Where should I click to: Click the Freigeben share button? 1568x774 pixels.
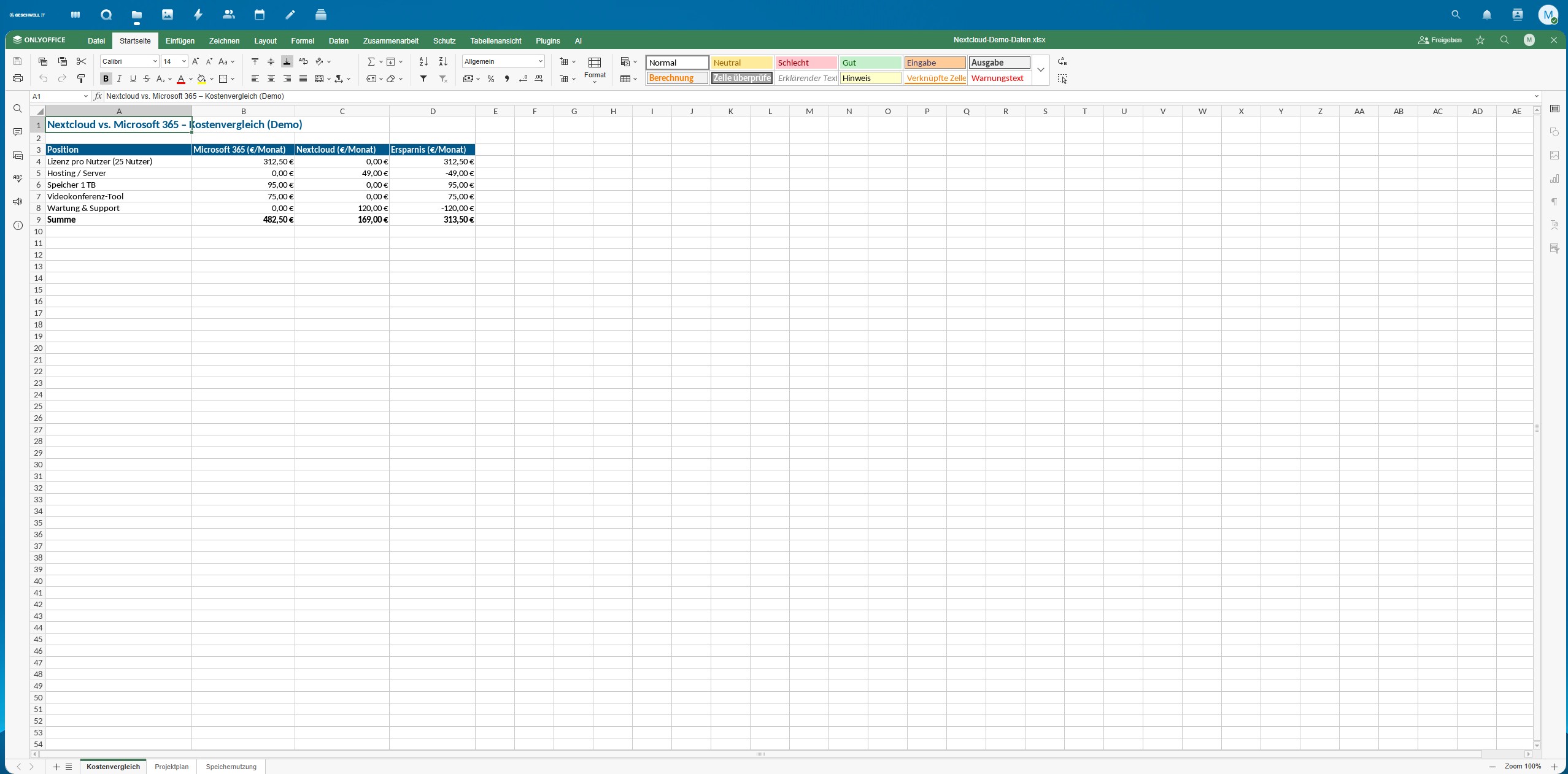tap(1440, 40)
